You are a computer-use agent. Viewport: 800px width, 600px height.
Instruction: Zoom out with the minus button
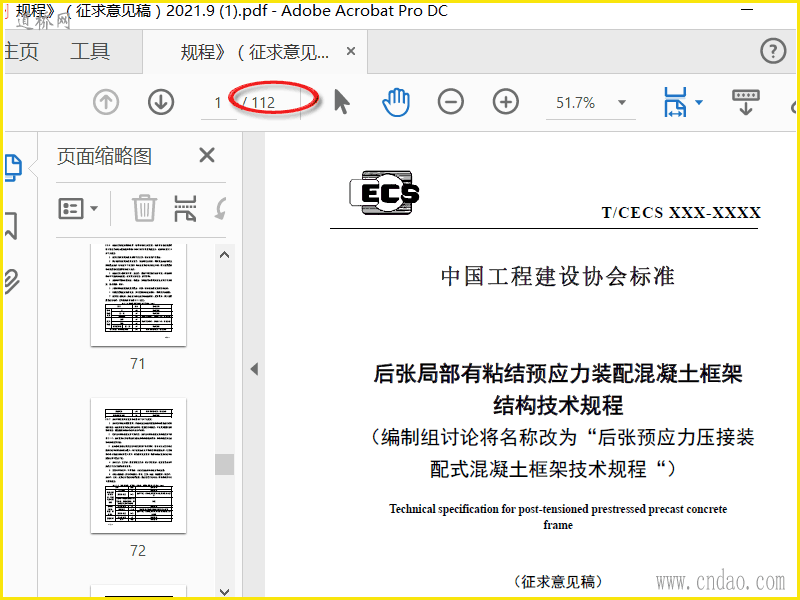point(451,102)
